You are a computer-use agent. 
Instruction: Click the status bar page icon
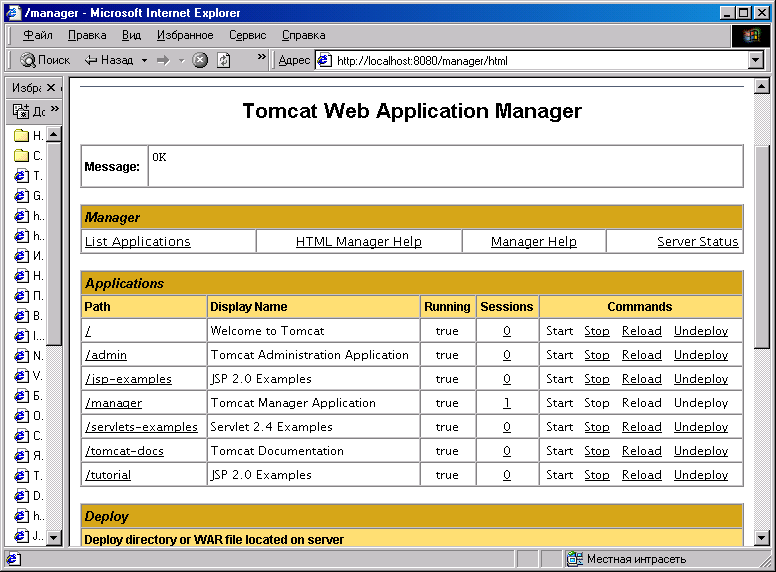(x=14, y=559)
